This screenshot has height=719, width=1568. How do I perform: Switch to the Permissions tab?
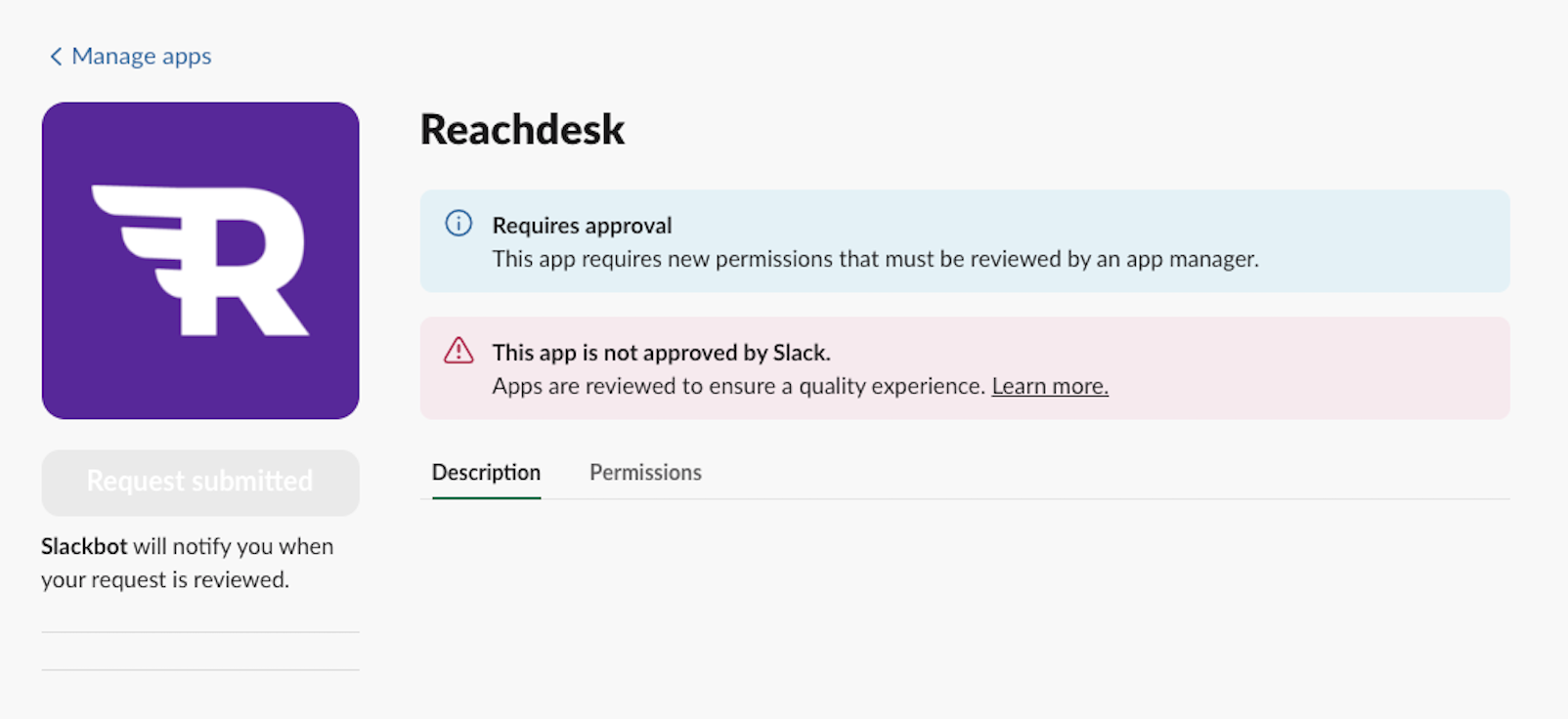tap(645, 473)
